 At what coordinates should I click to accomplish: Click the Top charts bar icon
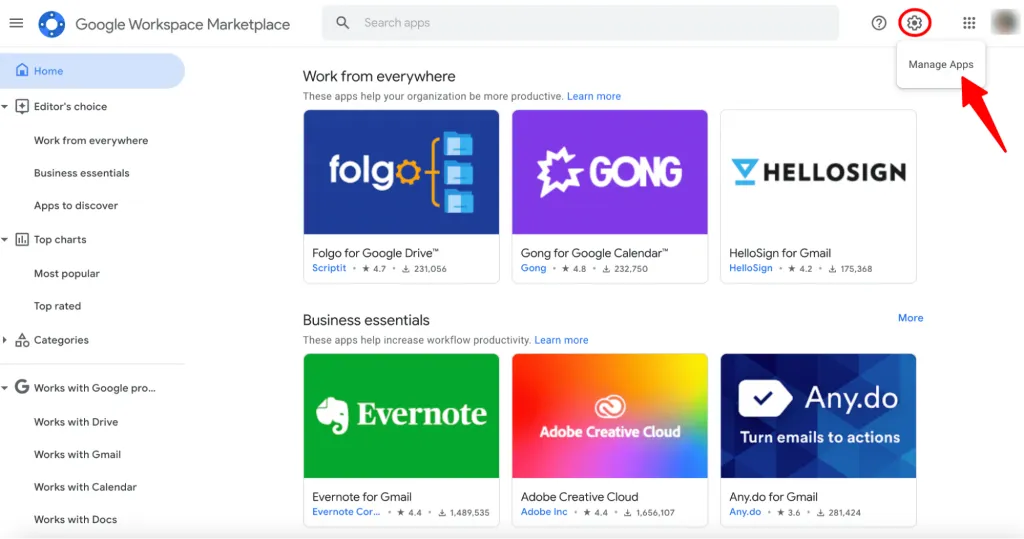(x=22, y=239)
